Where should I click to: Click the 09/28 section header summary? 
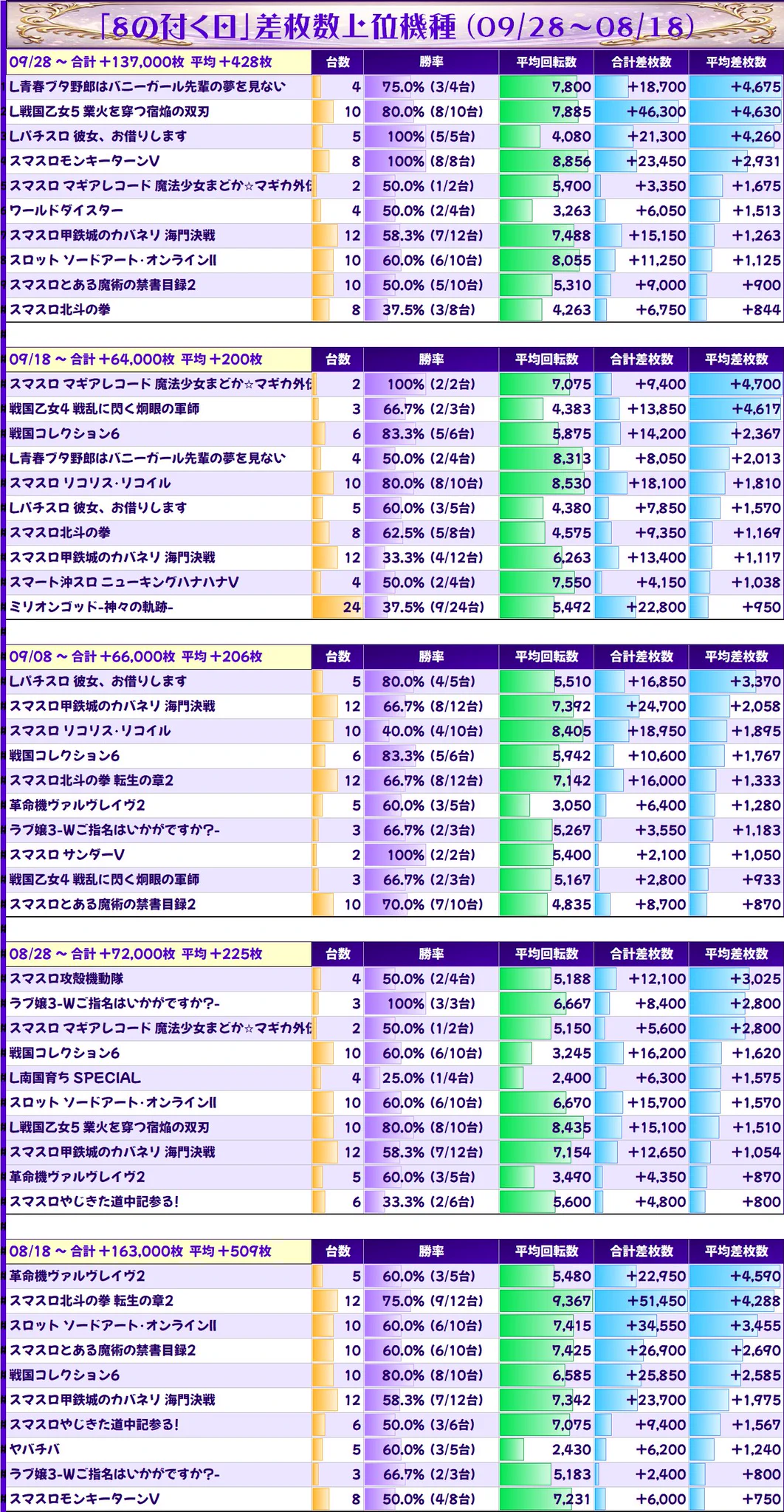[x=159, y=62]
